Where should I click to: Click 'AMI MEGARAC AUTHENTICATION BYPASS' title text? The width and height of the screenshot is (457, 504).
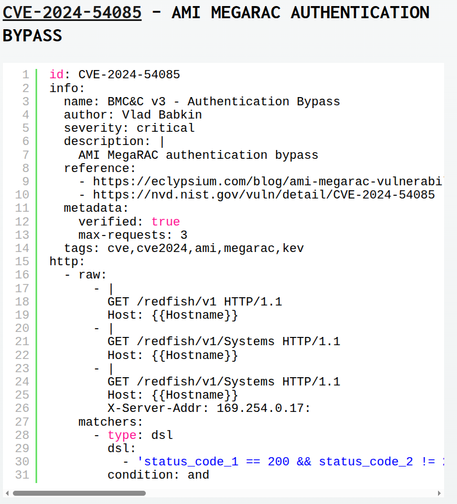point(216,24)
